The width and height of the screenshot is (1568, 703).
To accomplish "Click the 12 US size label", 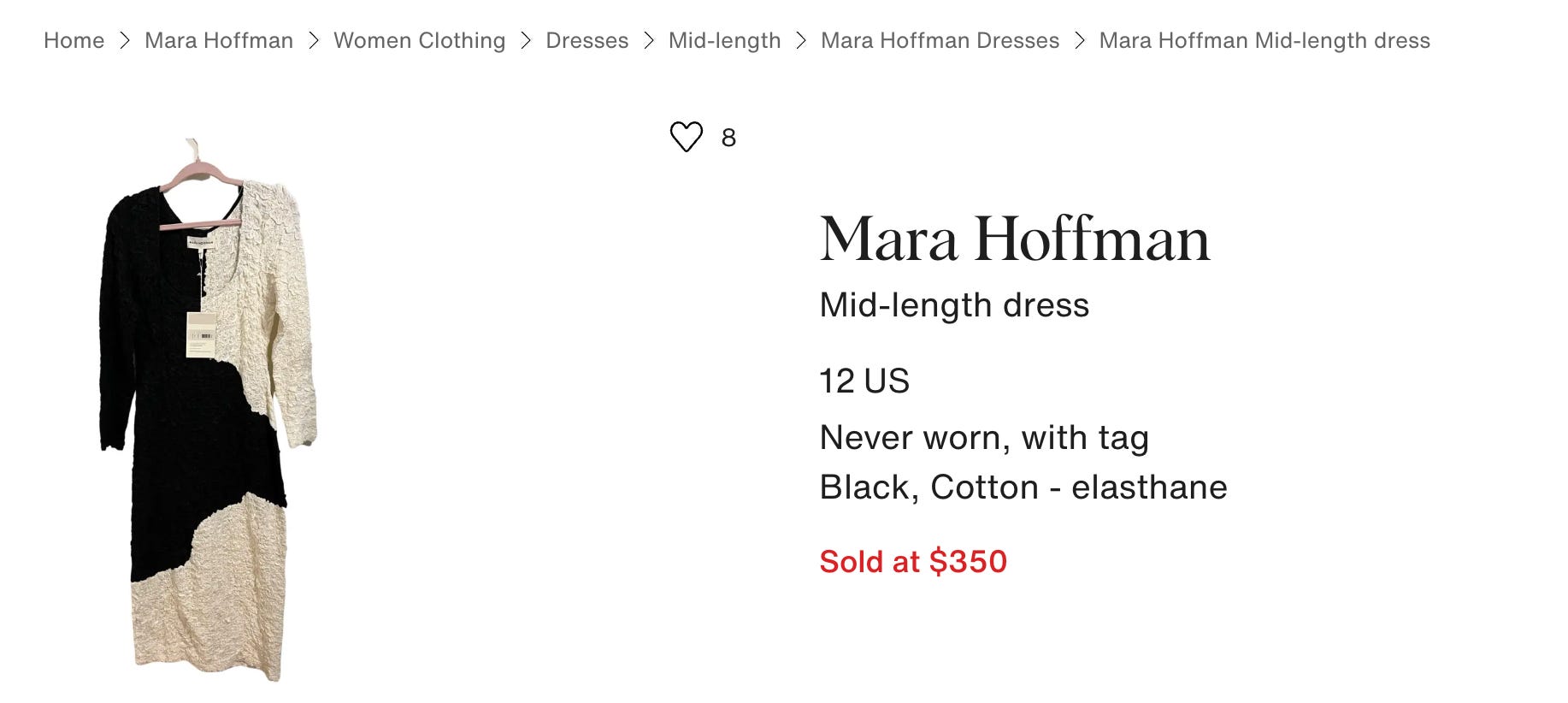I will point(864,381).
